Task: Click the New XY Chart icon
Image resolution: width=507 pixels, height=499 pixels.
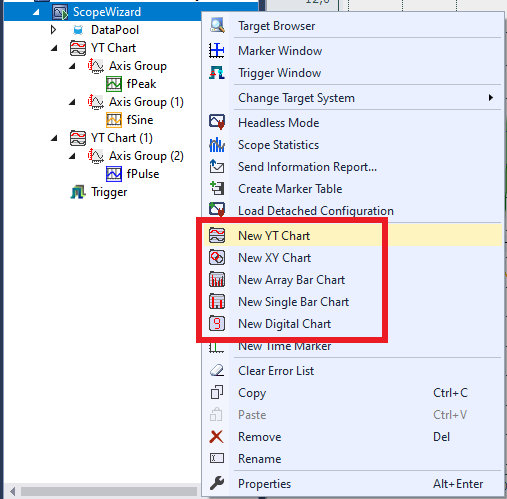Action: pyautogui.click(x=217, y=257)
